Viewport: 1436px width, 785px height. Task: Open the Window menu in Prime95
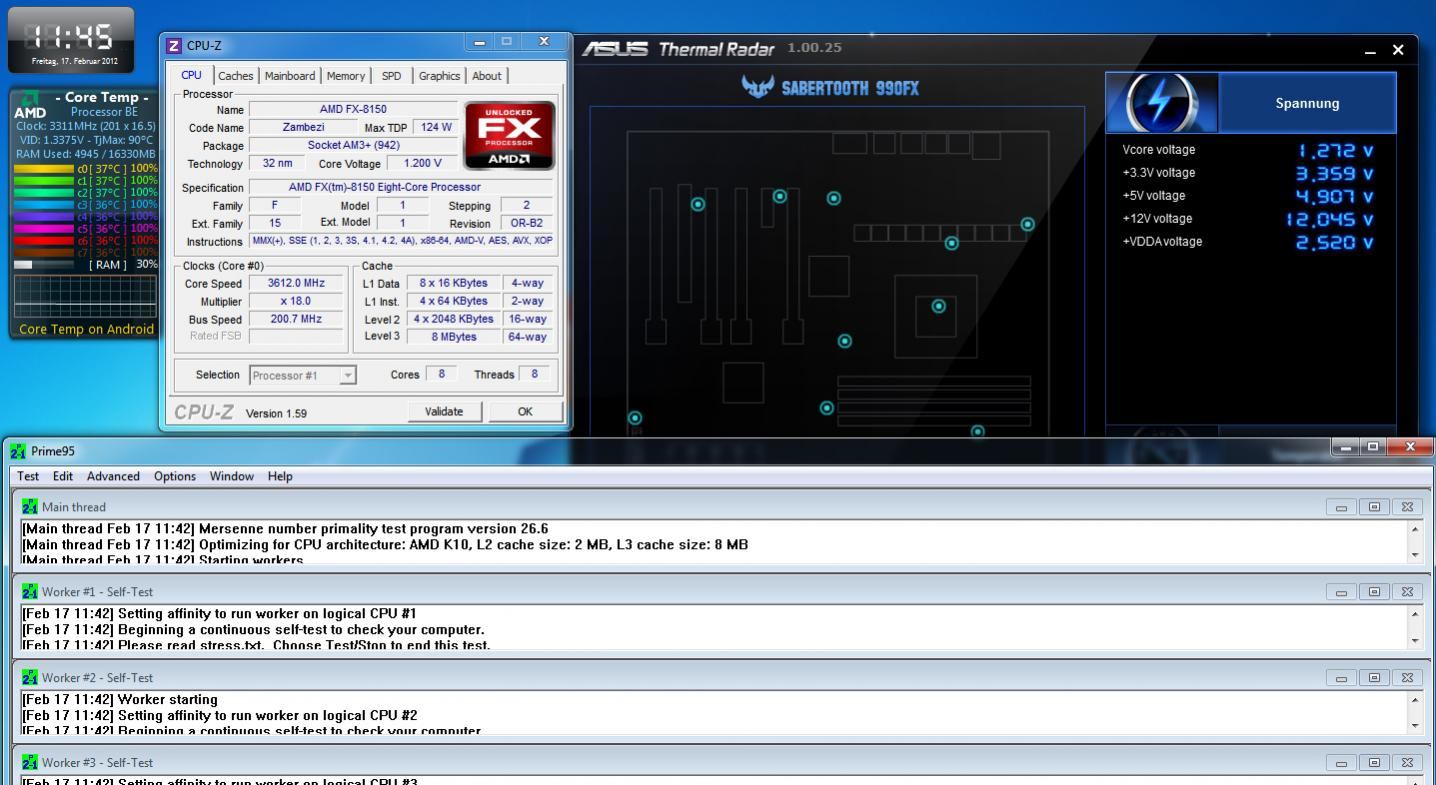tap(231, 476)
